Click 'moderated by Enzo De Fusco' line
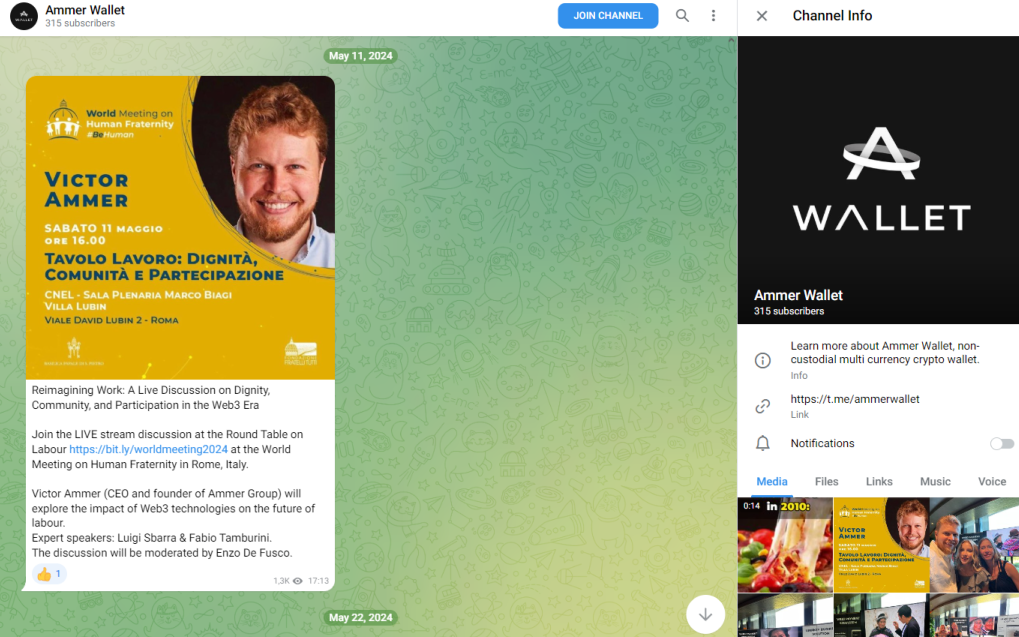The height and width of the screenshot is (637, 1019). [x=162, y=553]
